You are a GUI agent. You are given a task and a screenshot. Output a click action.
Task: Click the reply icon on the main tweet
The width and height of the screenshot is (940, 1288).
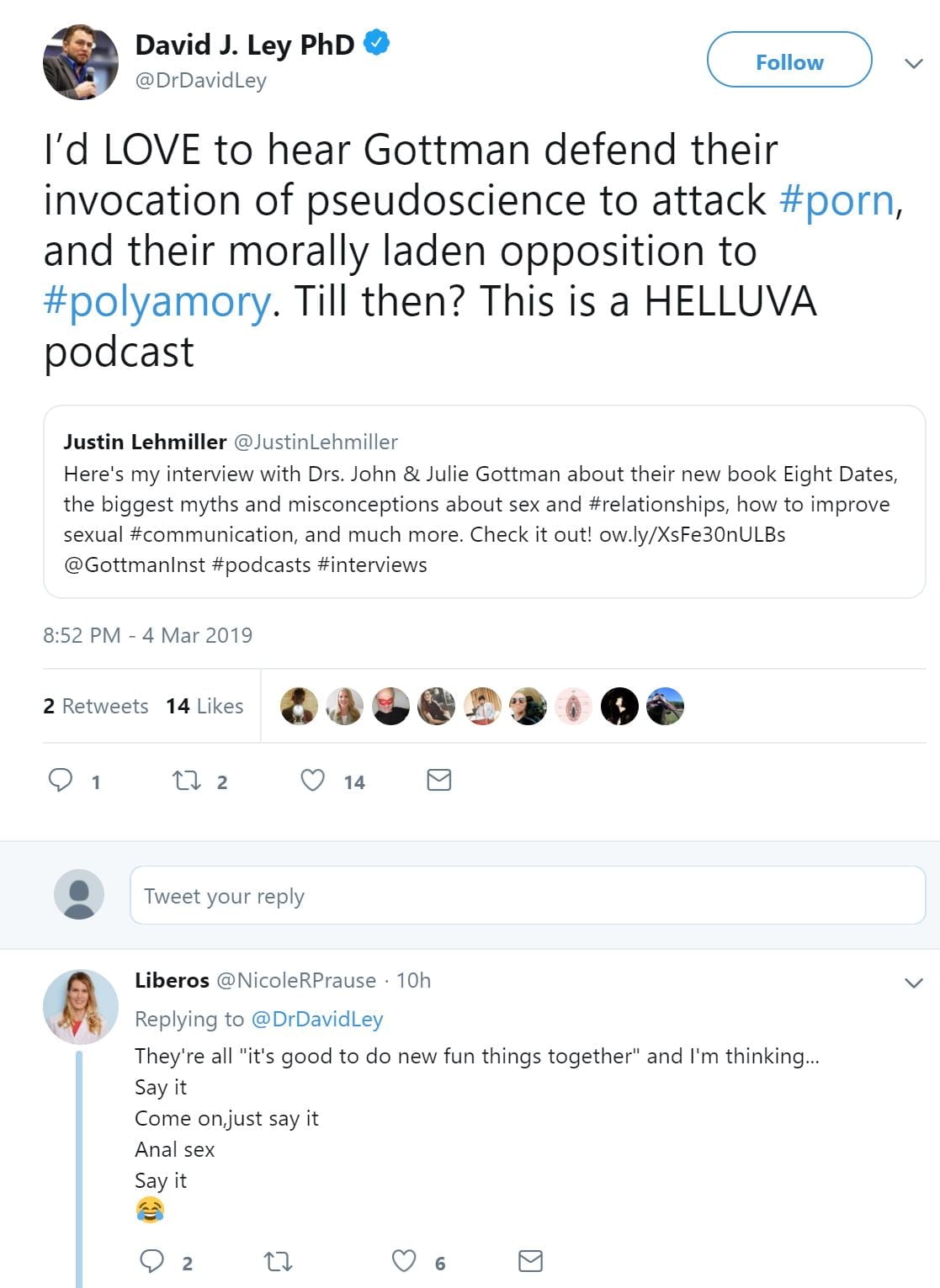(x=61, y=781)
